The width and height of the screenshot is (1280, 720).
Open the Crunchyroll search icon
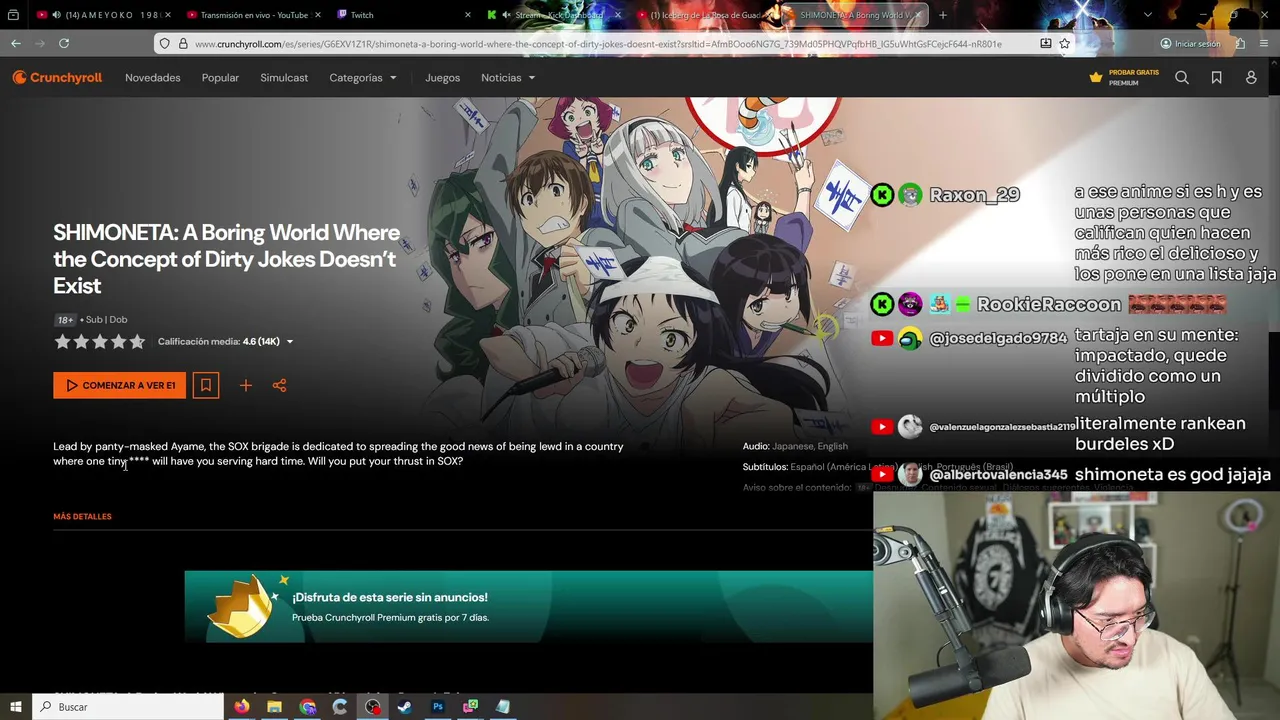[x=1182, y=78]
